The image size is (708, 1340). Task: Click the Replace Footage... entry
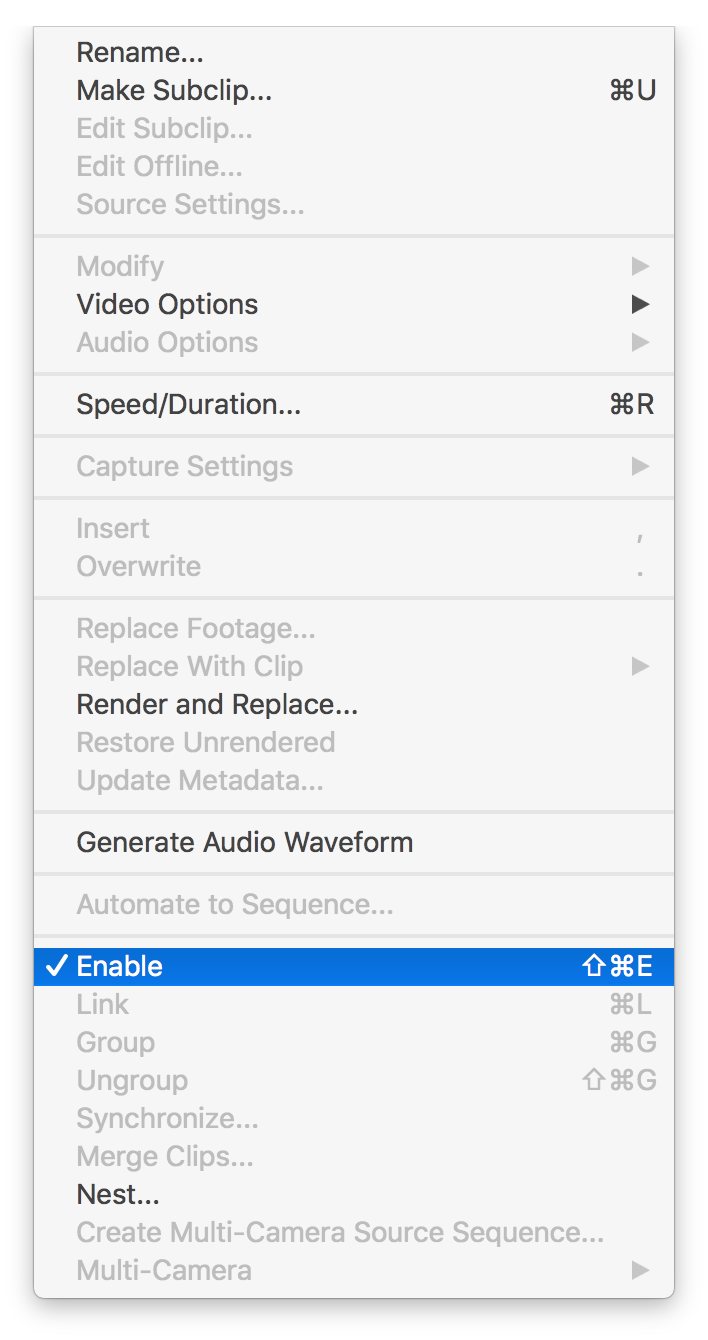196,629
